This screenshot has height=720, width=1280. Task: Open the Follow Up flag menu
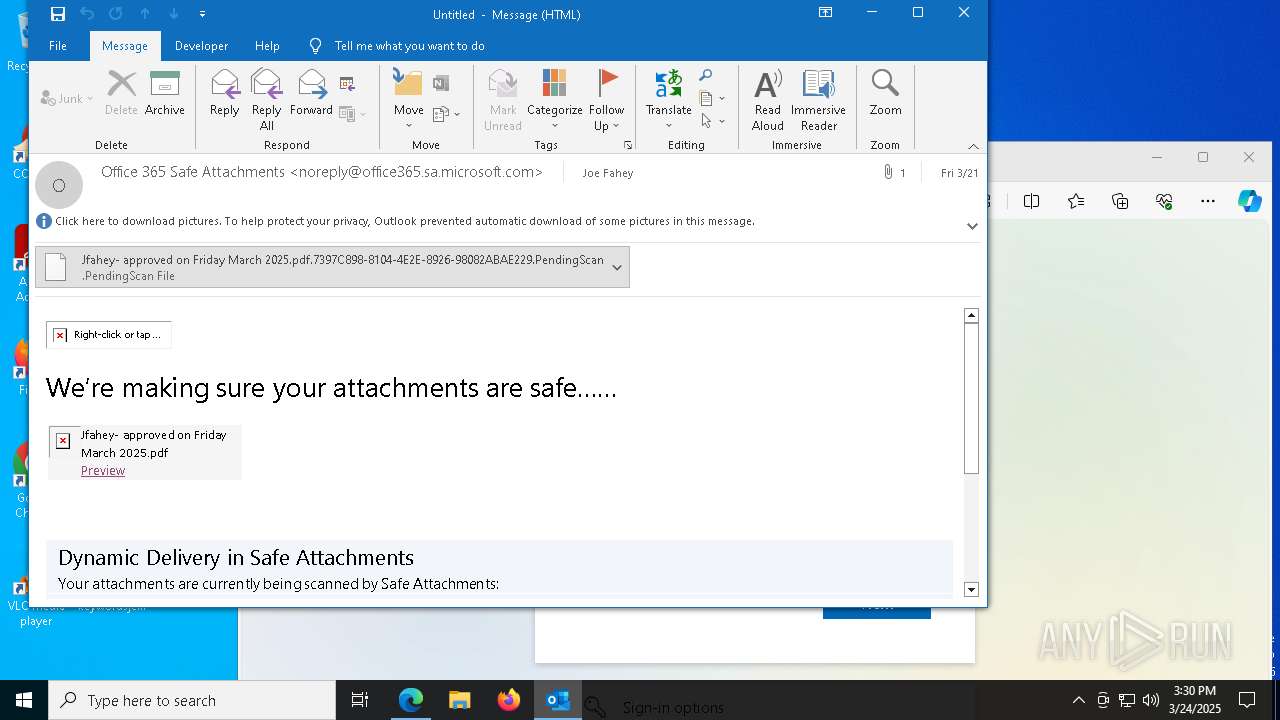coord(606,100)
